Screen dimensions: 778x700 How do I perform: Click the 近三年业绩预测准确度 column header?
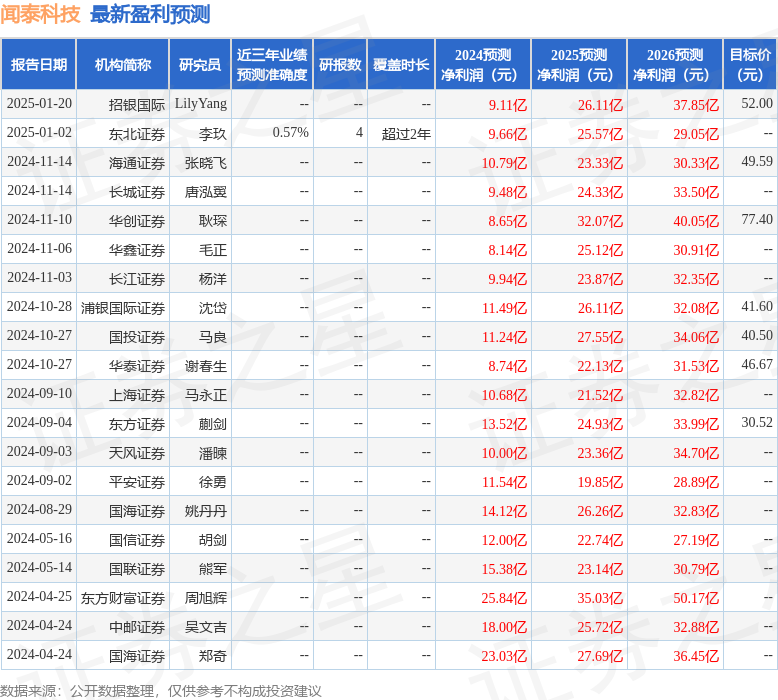[x=272, y=64]
